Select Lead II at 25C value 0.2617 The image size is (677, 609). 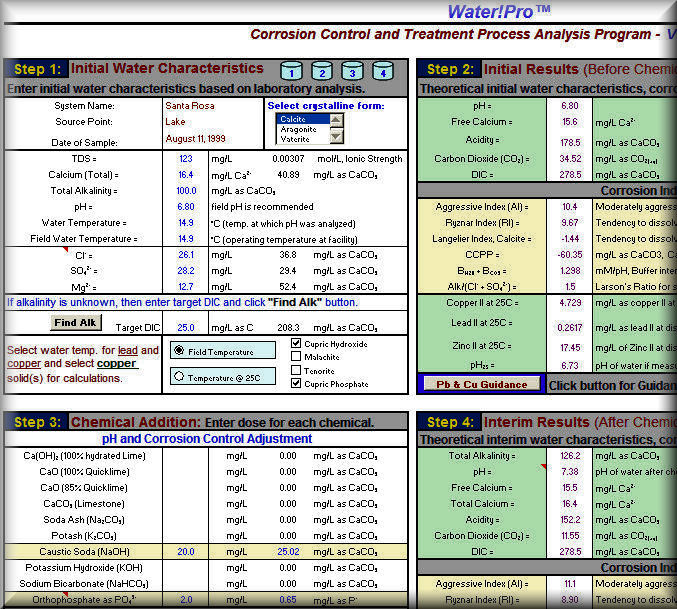[x=569, y=328]
